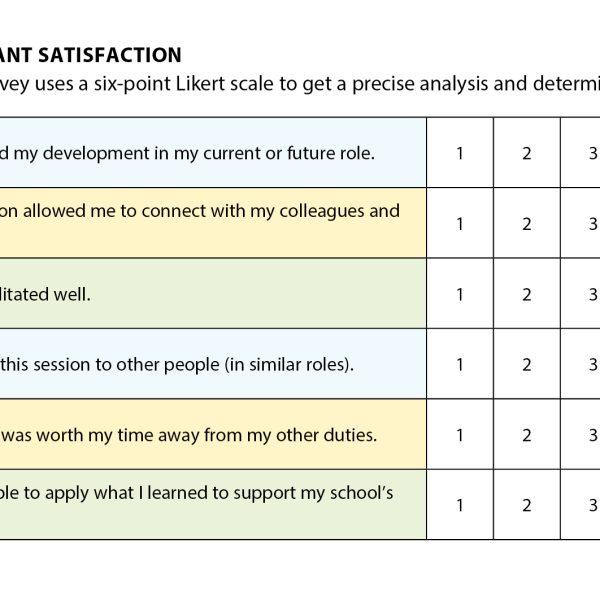Screen dimensions: 600x600
Task: Select rating 3 for development role statement
Action: click(580, 153)
